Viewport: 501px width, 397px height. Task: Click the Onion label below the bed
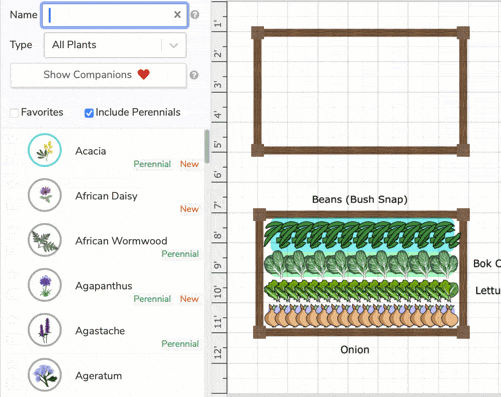coord(355,350)
